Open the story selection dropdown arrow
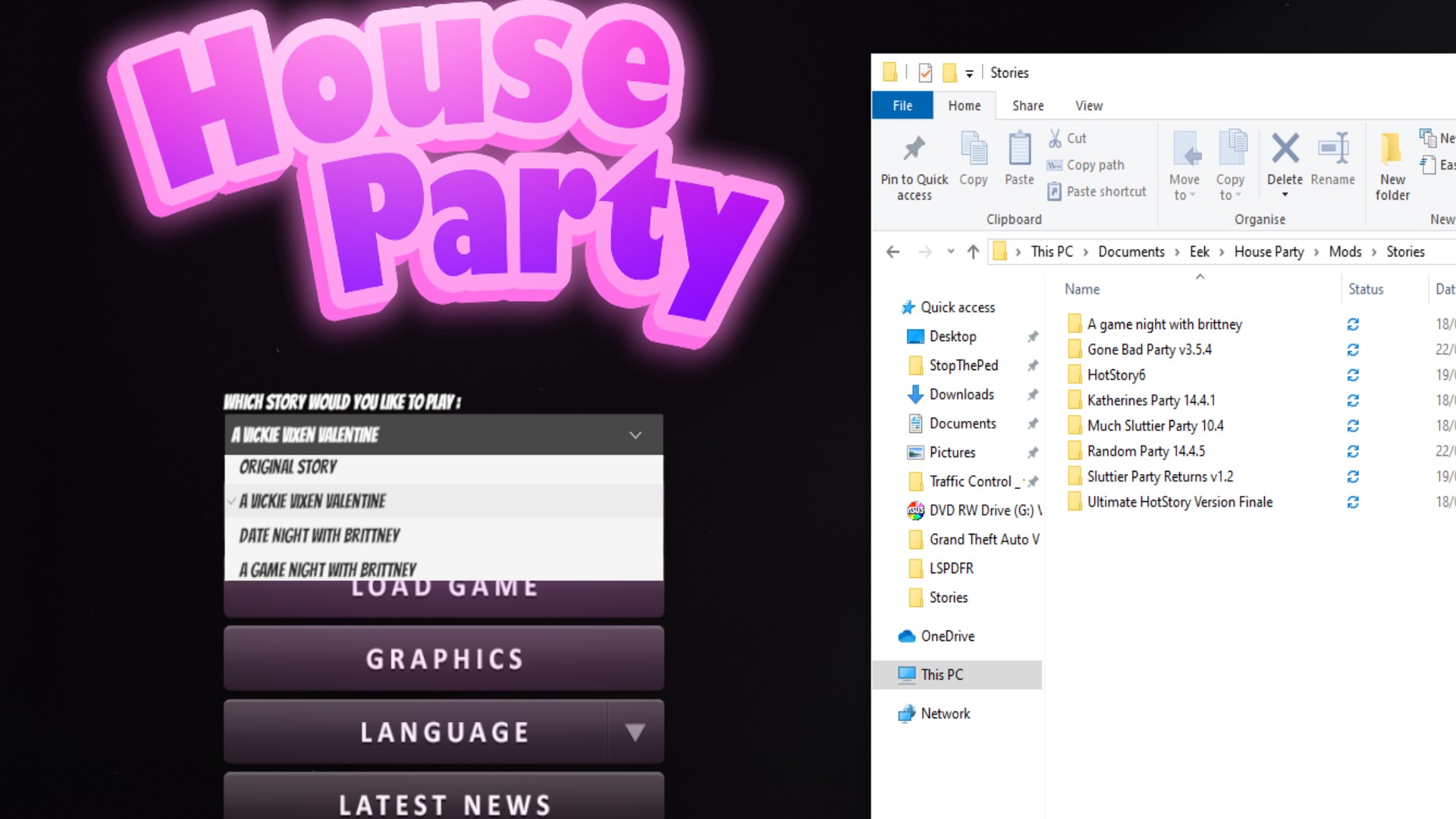 click(x=635, y=435)
